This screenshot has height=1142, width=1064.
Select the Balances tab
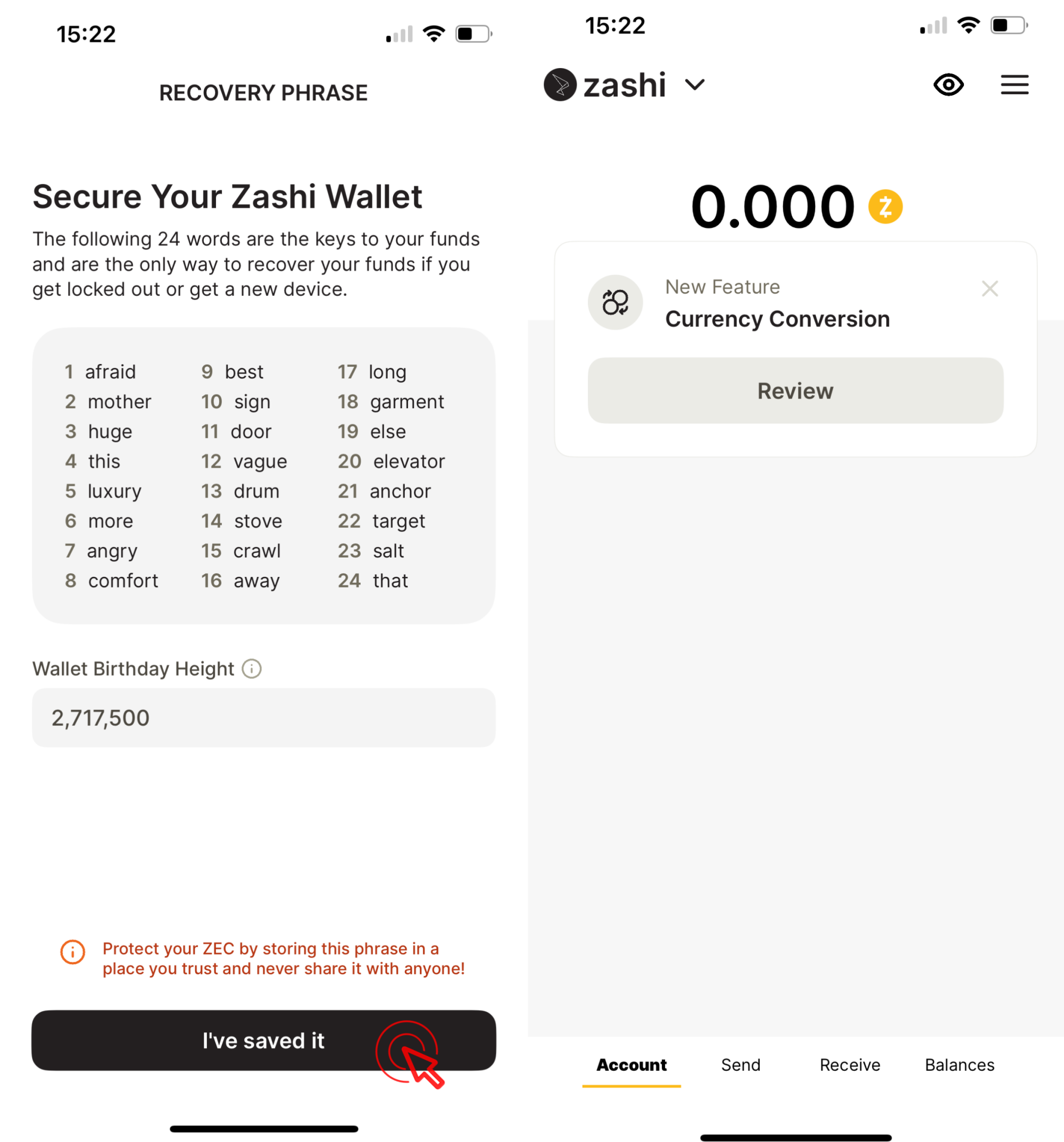click(960, 1064)
